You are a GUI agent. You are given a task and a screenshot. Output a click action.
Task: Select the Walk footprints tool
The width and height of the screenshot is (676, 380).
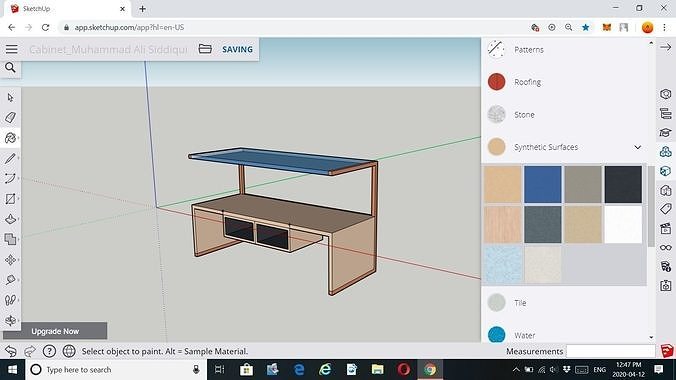pyautogui.click(x=10, y=300)
